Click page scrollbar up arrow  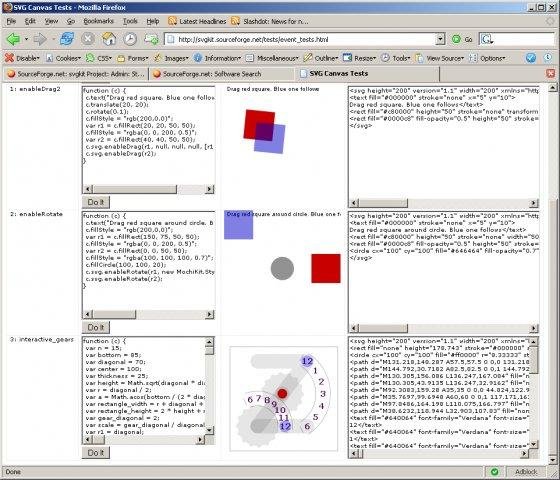[x=552, y=88]
